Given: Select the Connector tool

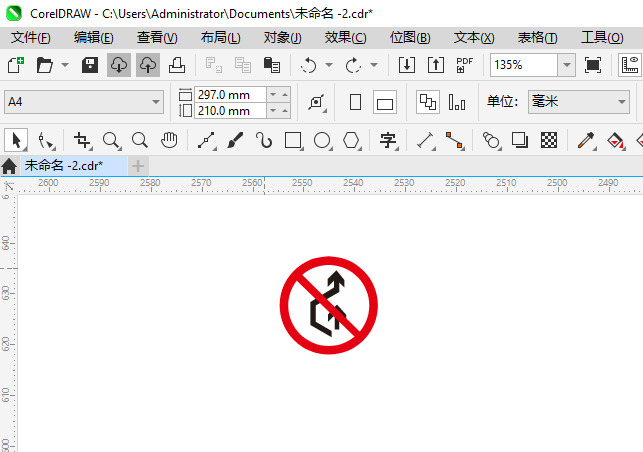Looking at the screenshot, I should [454, 141].
